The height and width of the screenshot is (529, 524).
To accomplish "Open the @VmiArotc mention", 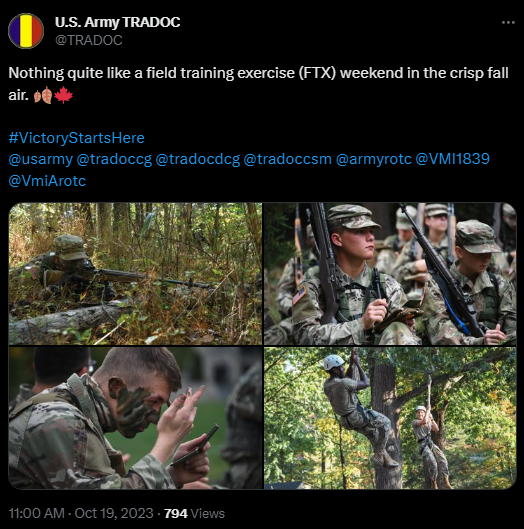I will point(47,181).
